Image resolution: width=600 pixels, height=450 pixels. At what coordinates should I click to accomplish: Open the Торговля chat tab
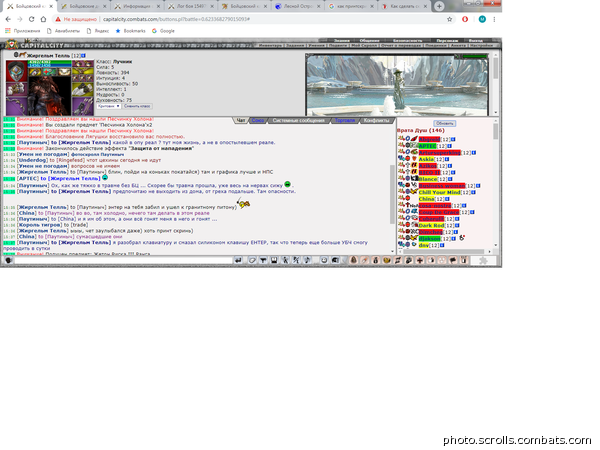(345, 121)
